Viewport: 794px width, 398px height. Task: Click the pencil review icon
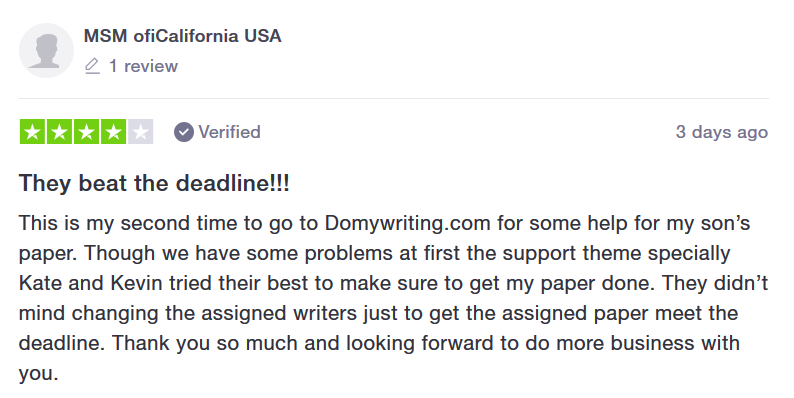(92, 66)
